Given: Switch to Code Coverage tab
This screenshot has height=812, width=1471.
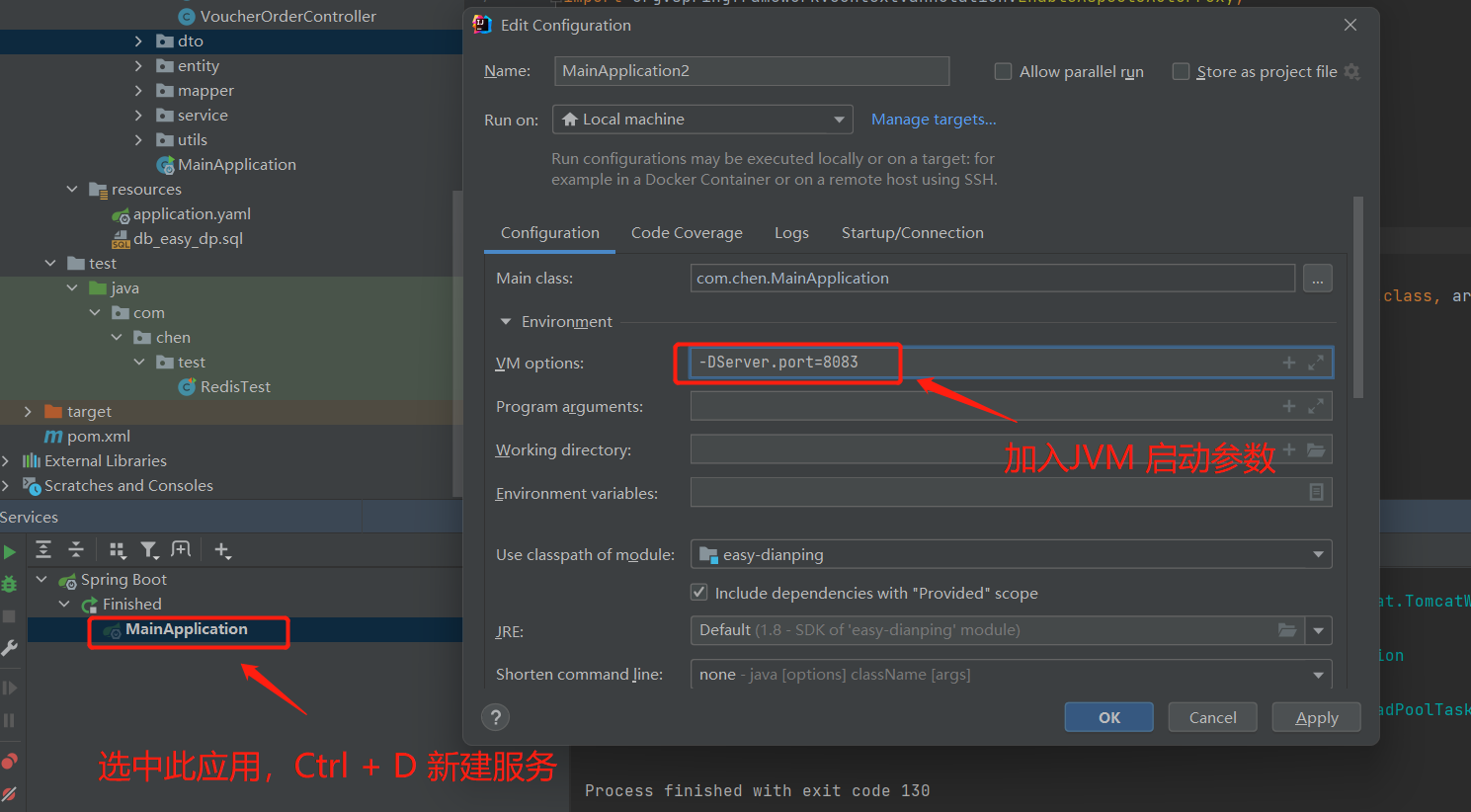Looking at the screenshot, I should 687,233.
